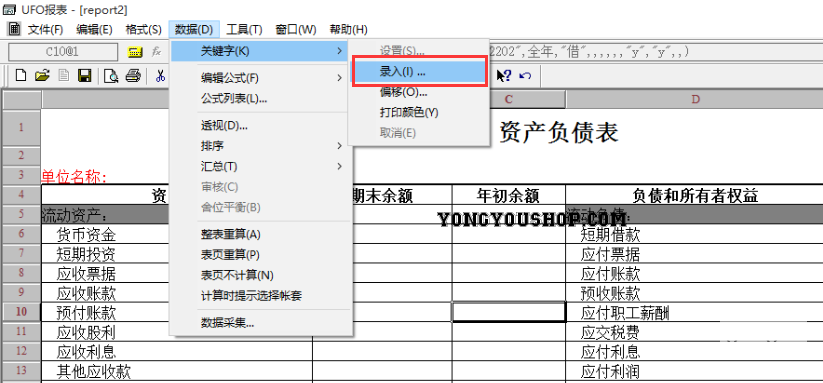Select row 6 header
823x383 pixels.
22,235
